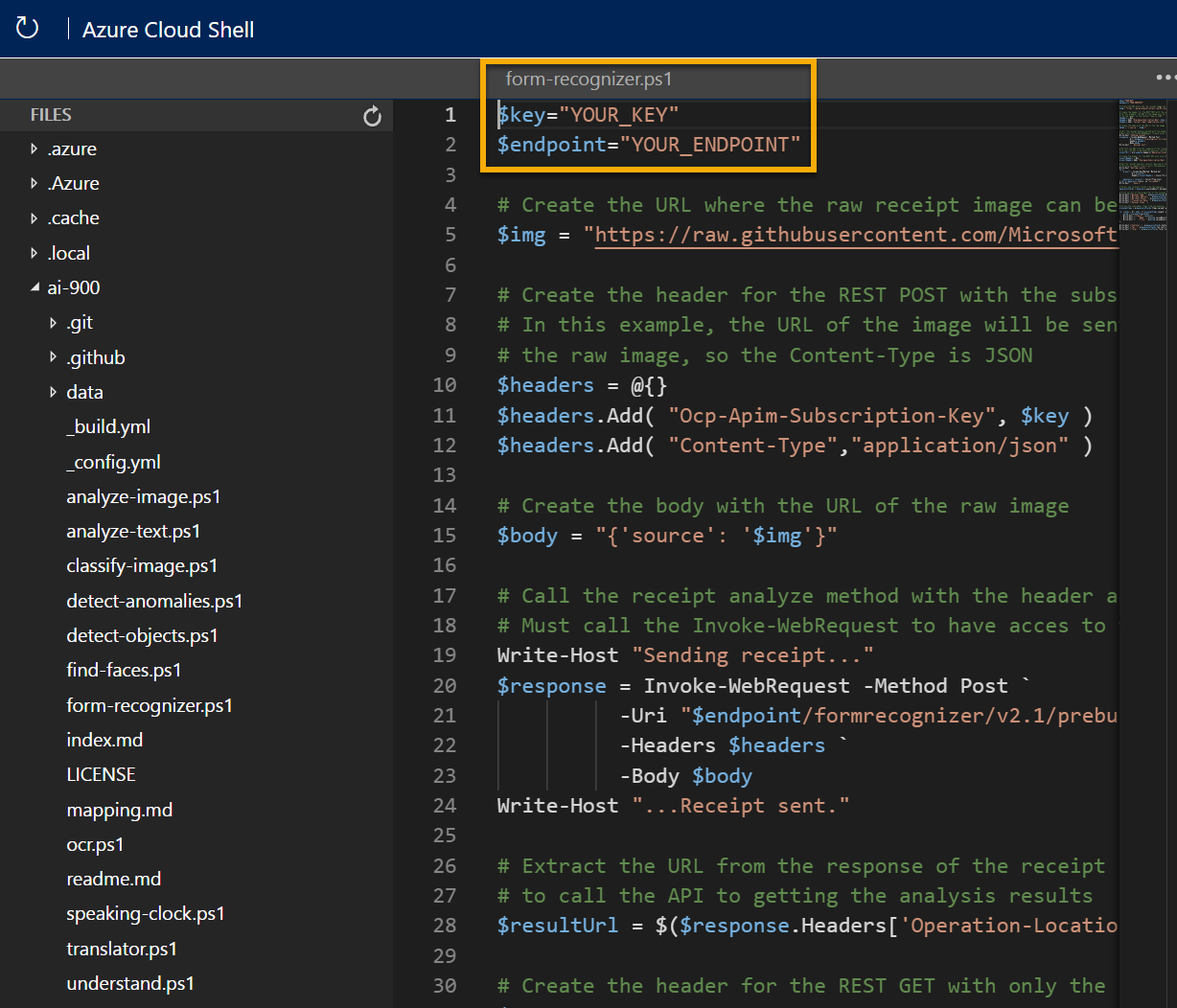Click the $headers = @{} line

coord(582,385)
